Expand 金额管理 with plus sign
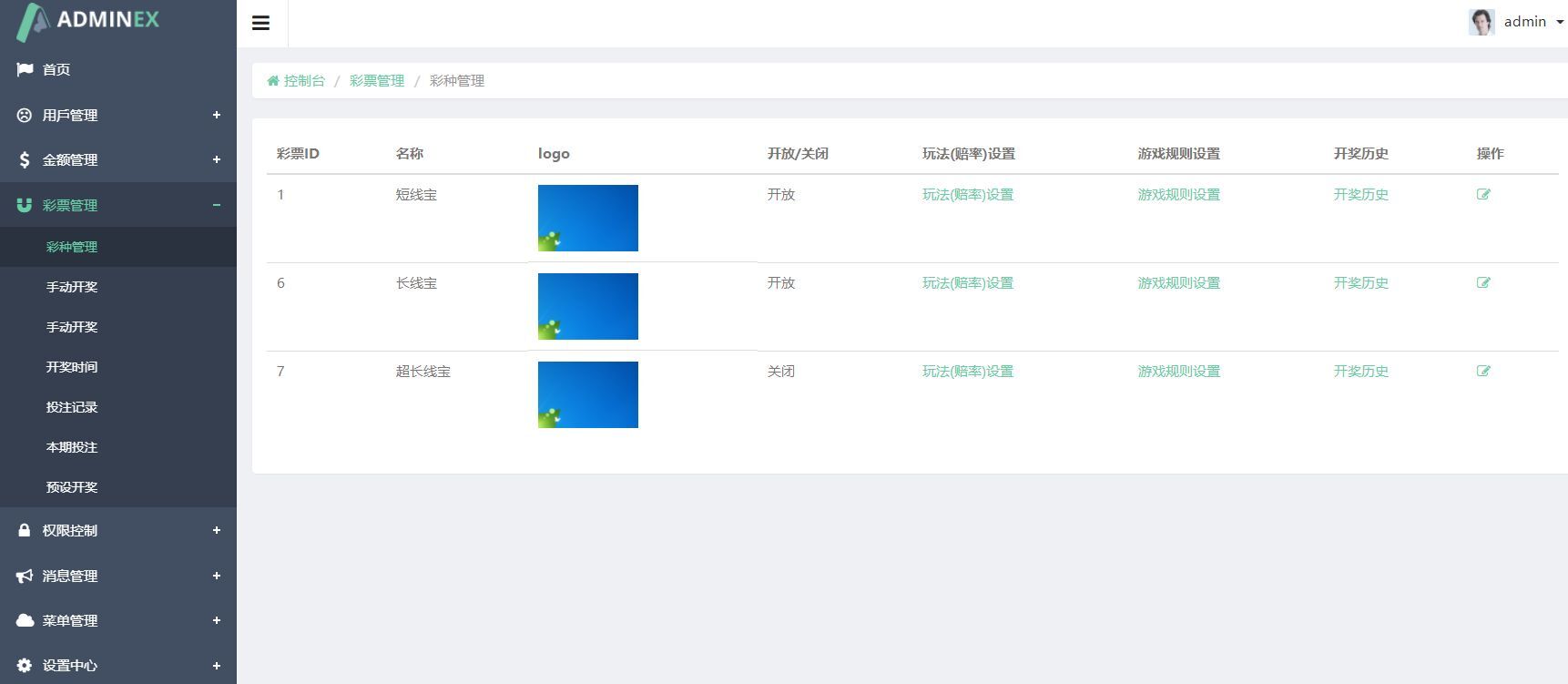The height and width of the screenshot is (684, 1568). tap(217, 159)
